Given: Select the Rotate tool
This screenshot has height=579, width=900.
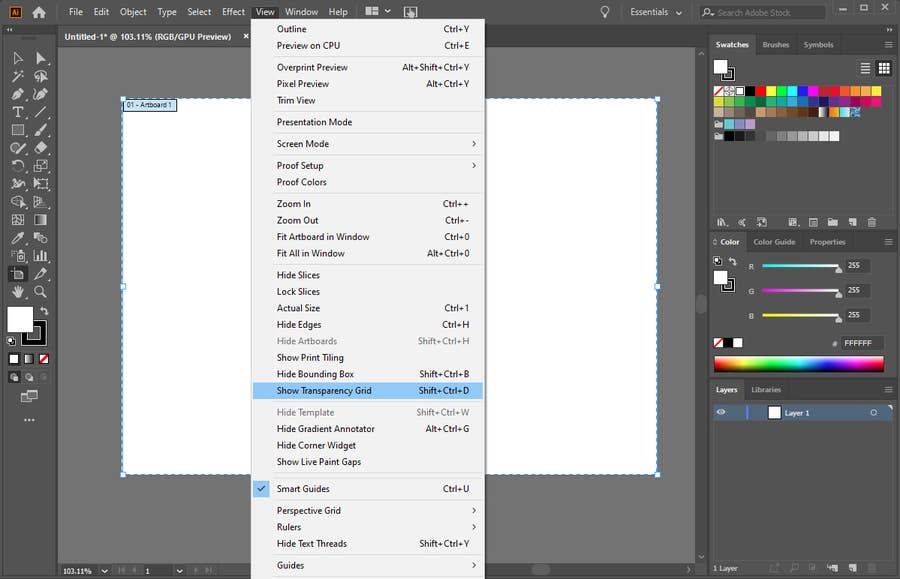Looking at the screenshot, I should click(17, 165).
